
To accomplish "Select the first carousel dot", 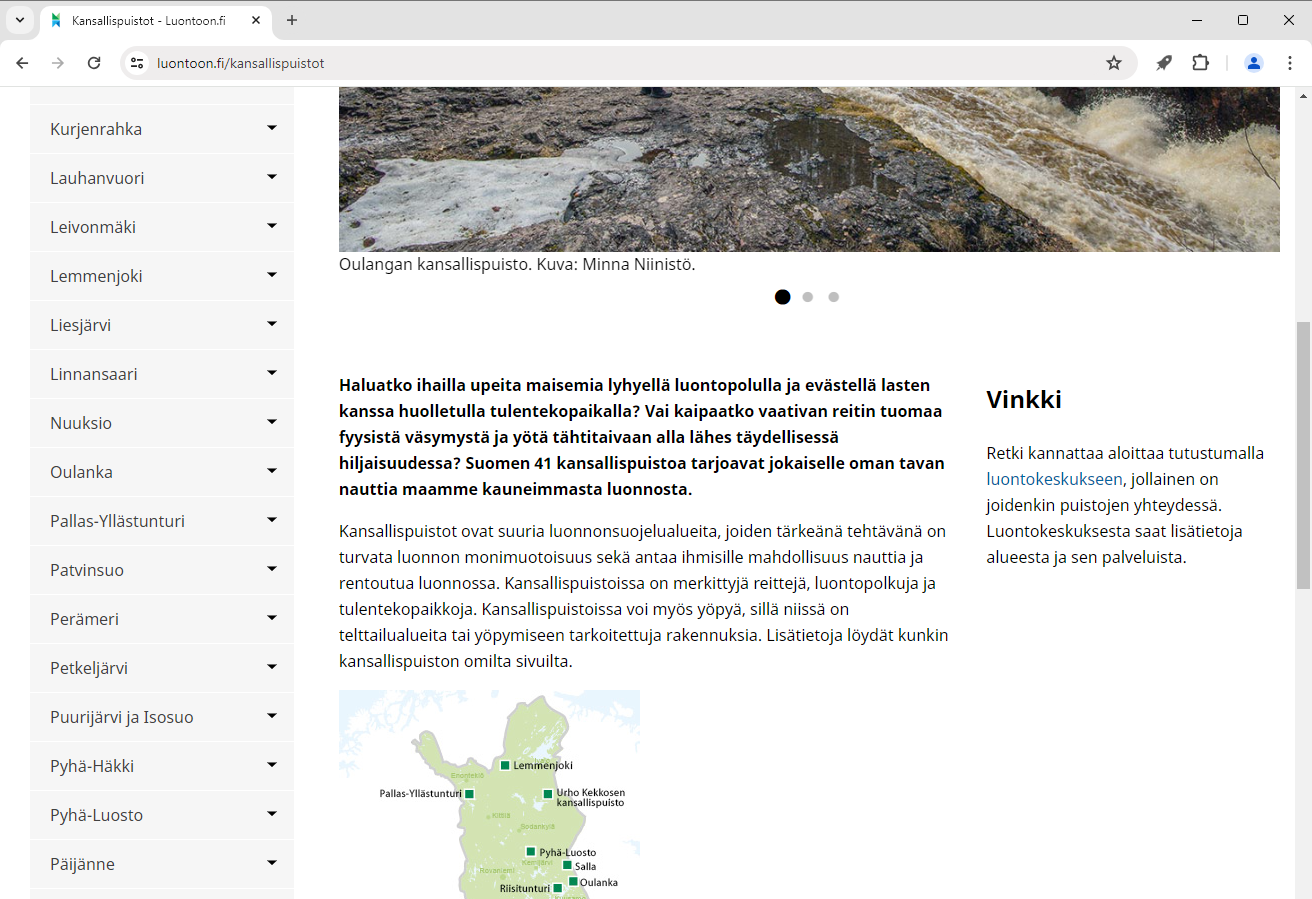I will point(782,297).
